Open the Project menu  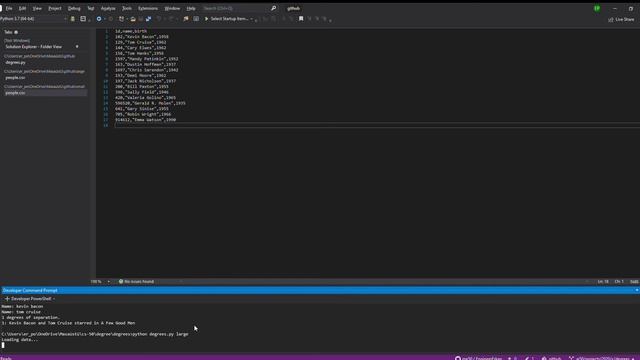coord(55,8)
